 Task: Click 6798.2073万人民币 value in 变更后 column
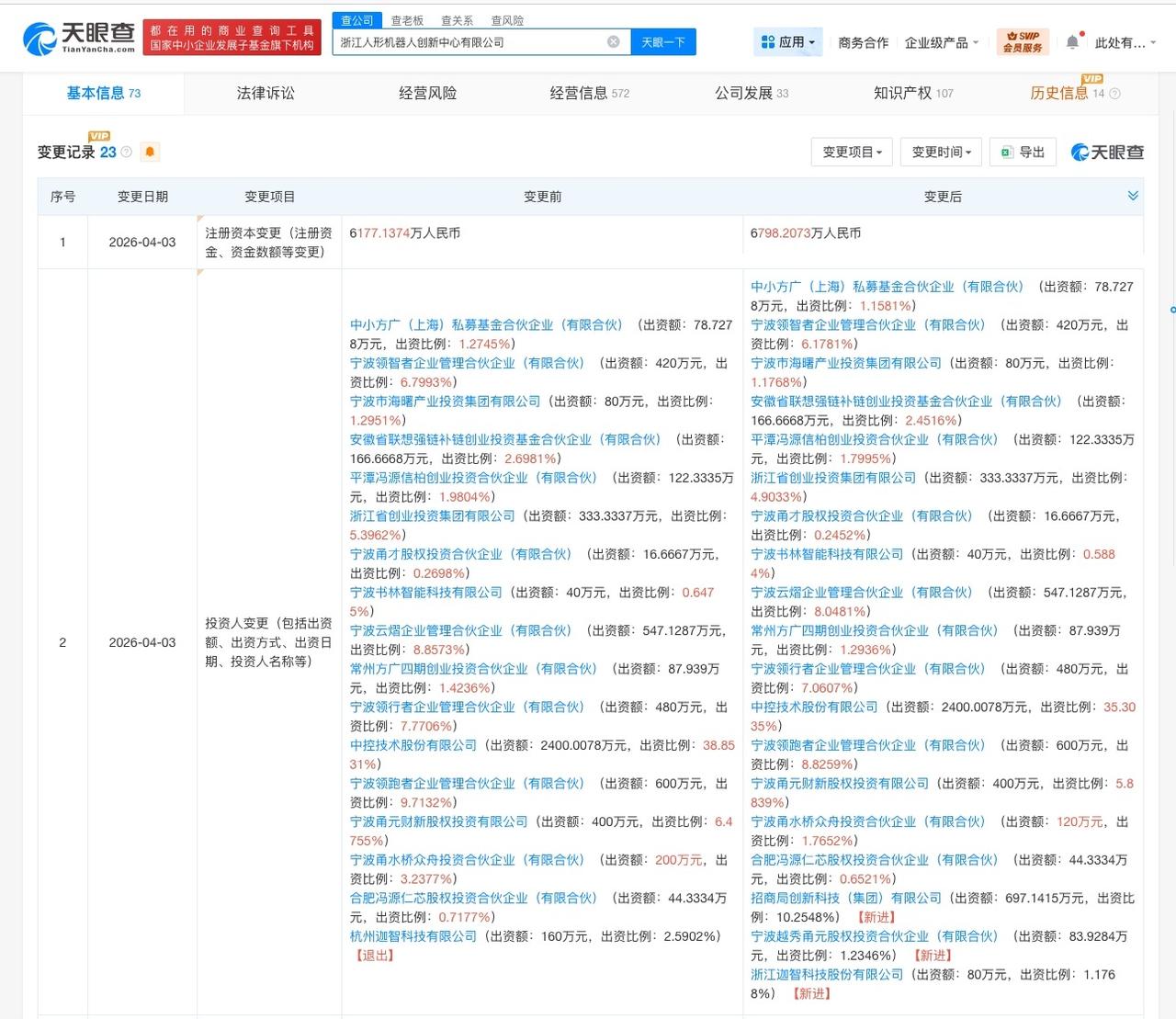806,233
